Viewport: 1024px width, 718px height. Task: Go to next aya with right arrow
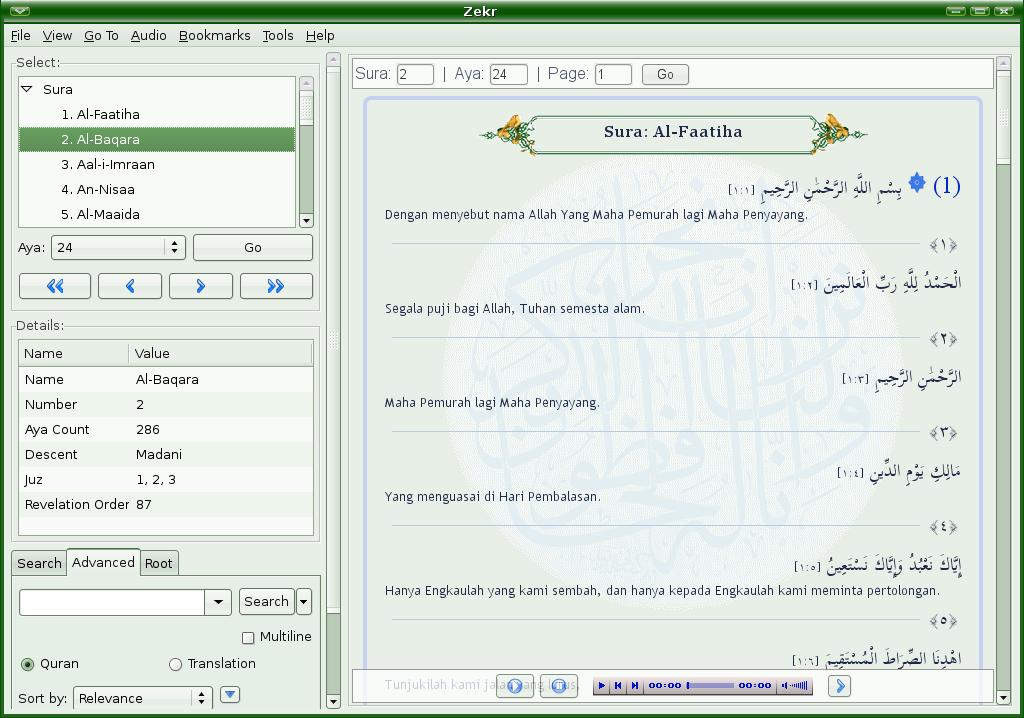coord(201,286)
